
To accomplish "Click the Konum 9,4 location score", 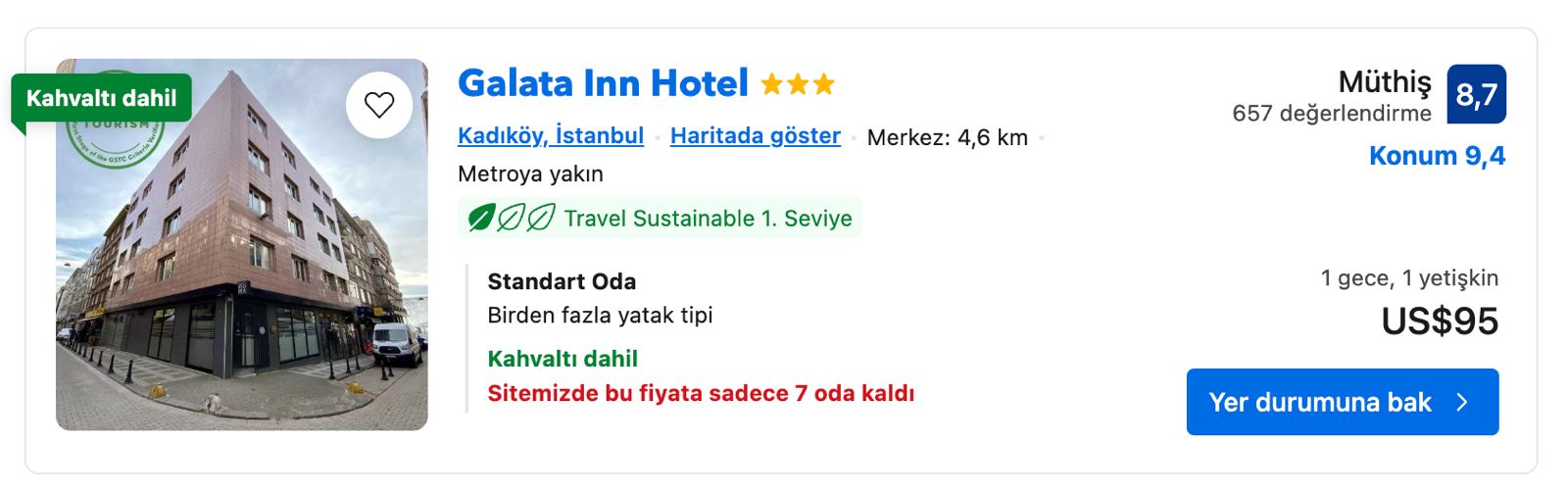I will click(x=1437, y=156).
